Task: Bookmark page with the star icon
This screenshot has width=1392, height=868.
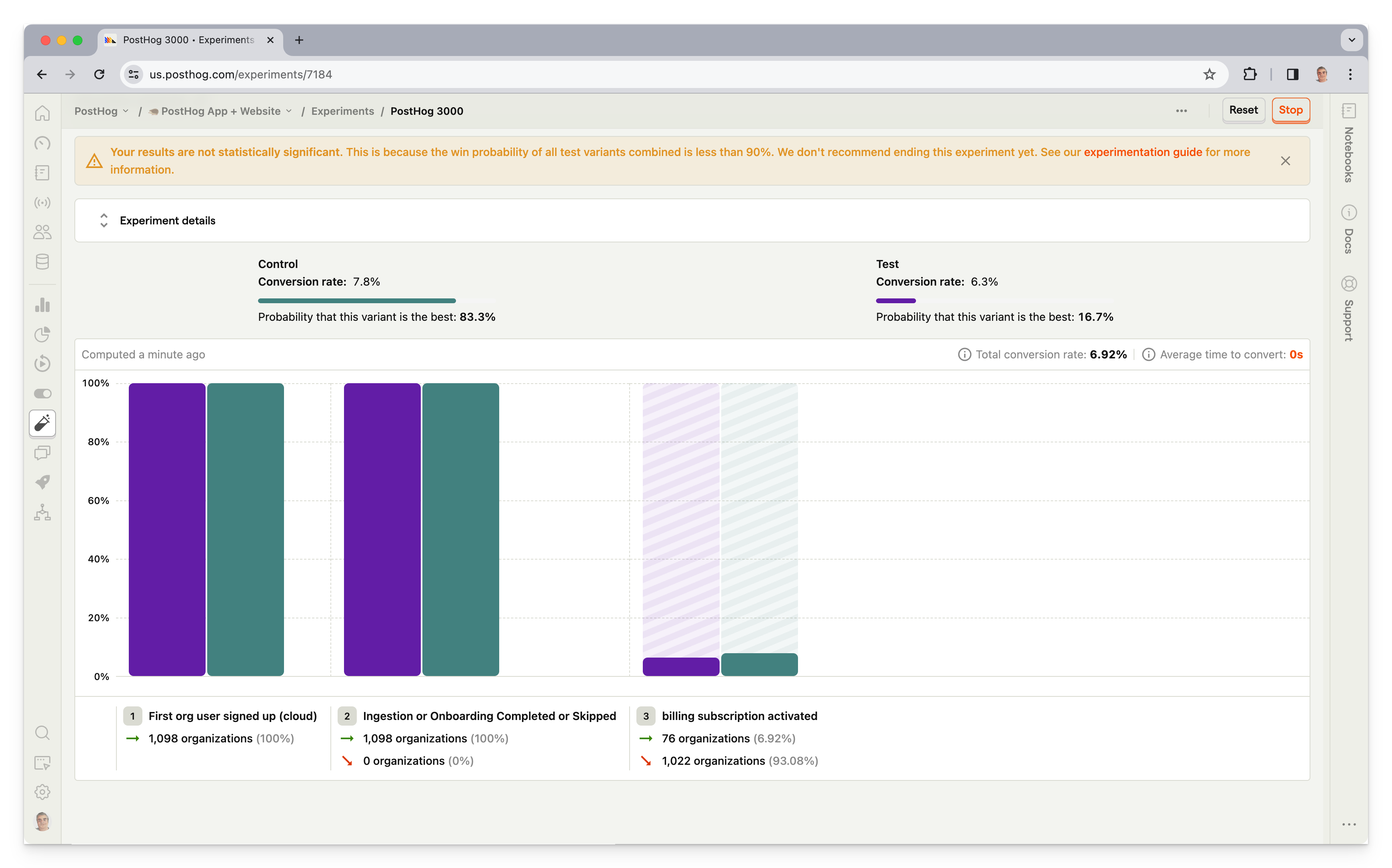Action: [x=1210, y=75]
